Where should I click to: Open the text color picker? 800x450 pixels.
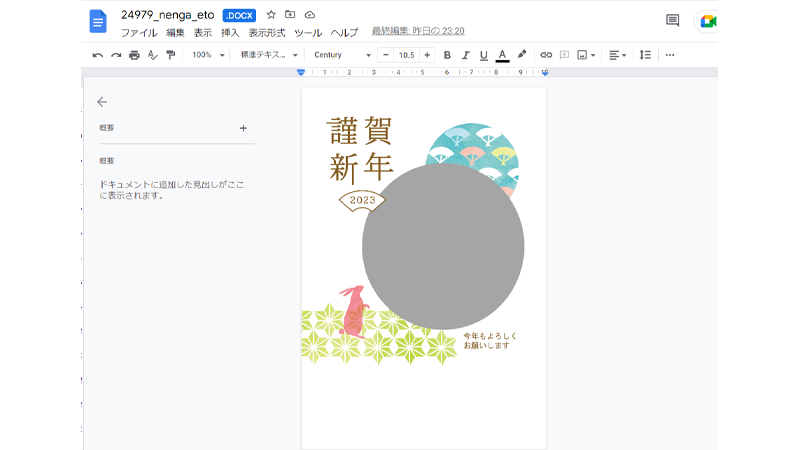503,55
